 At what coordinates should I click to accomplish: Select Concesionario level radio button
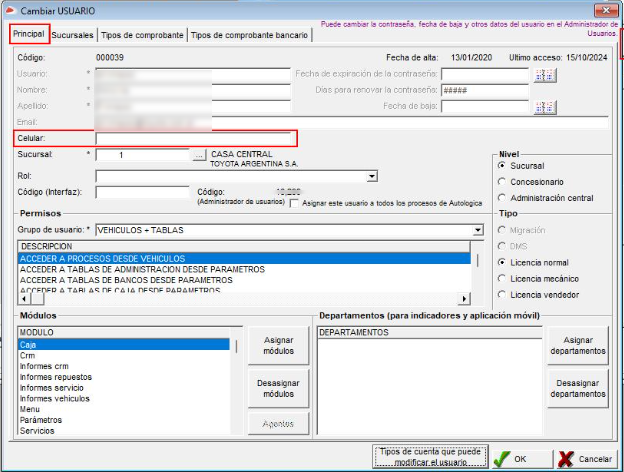(x=502, y=181)
